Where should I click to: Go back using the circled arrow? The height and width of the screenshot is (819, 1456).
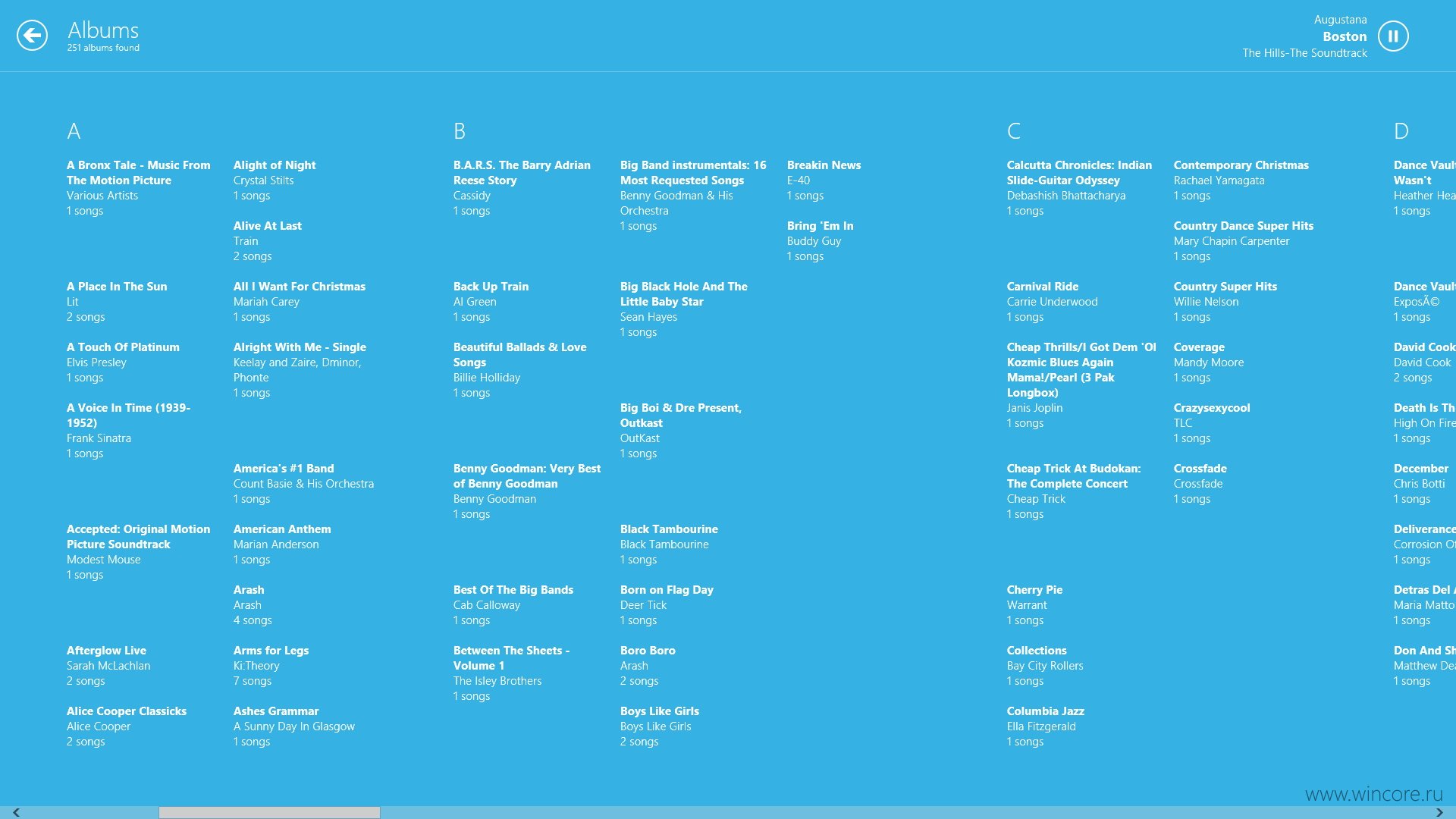pyautogui.click(x=32, y=35)
